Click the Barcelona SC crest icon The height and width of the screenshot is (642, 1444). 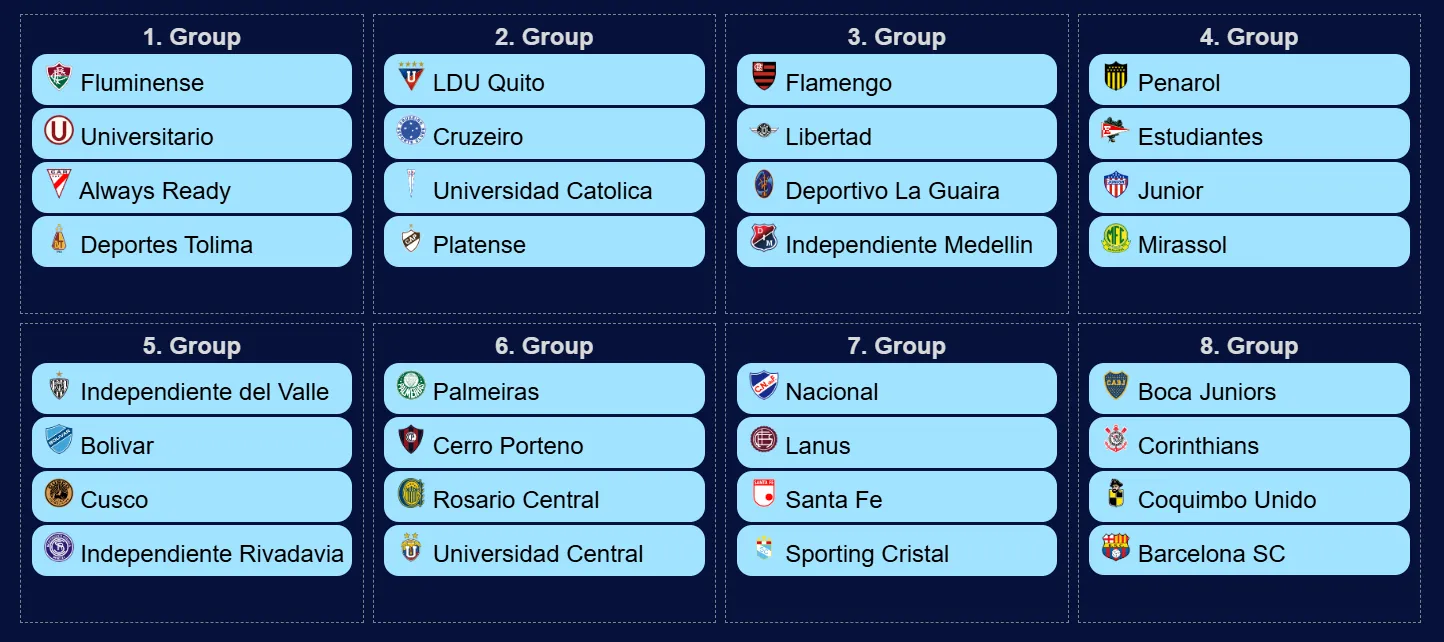tap(1116, 548)
